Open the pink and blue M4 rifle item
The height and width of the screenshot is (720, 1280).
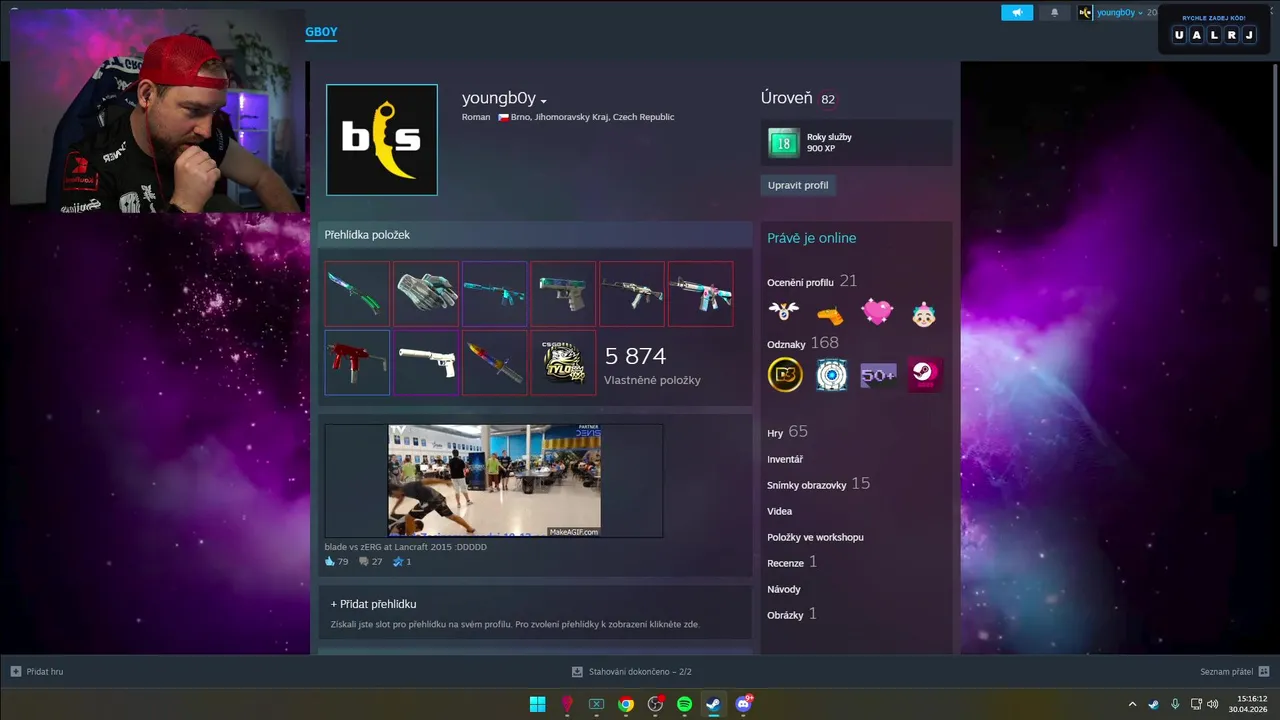coord(700,294)
